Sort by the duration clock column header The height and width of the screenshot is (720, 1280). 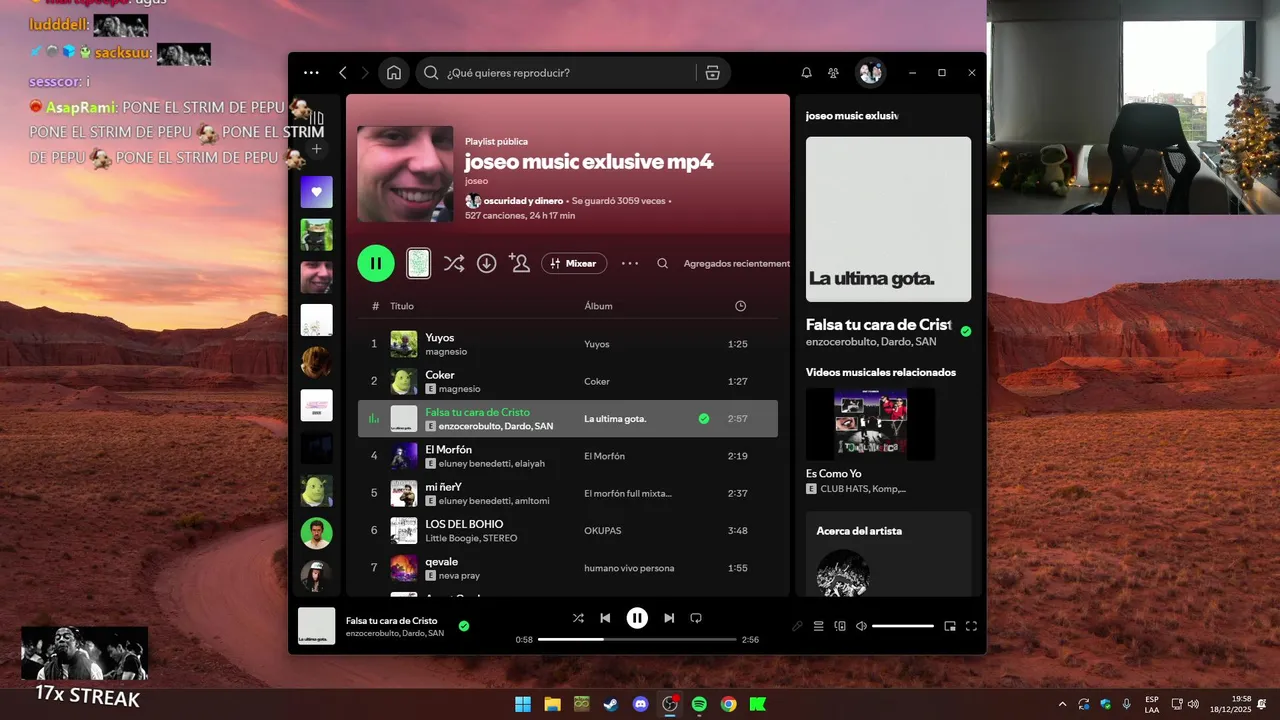click(740, 306)
